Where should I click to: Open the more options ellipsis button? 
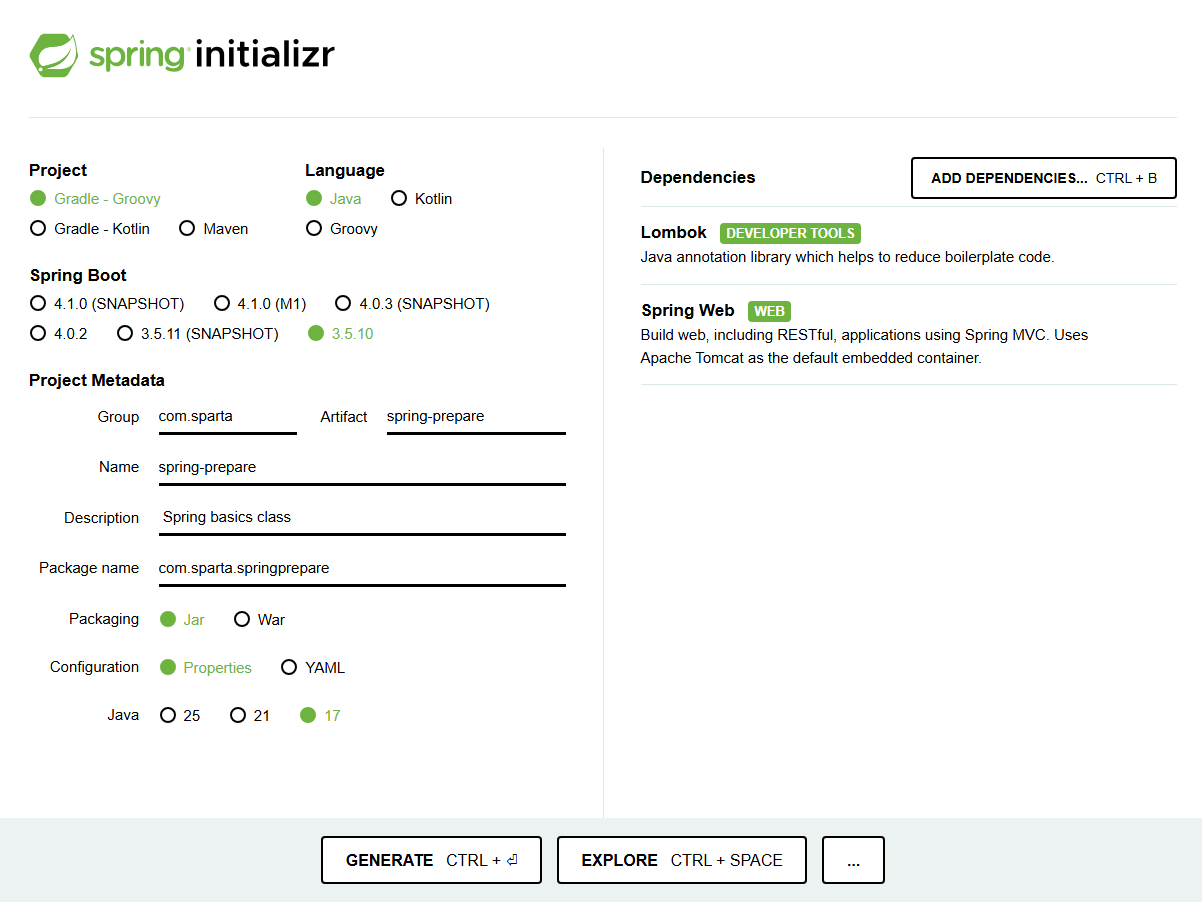click(853, 860)
